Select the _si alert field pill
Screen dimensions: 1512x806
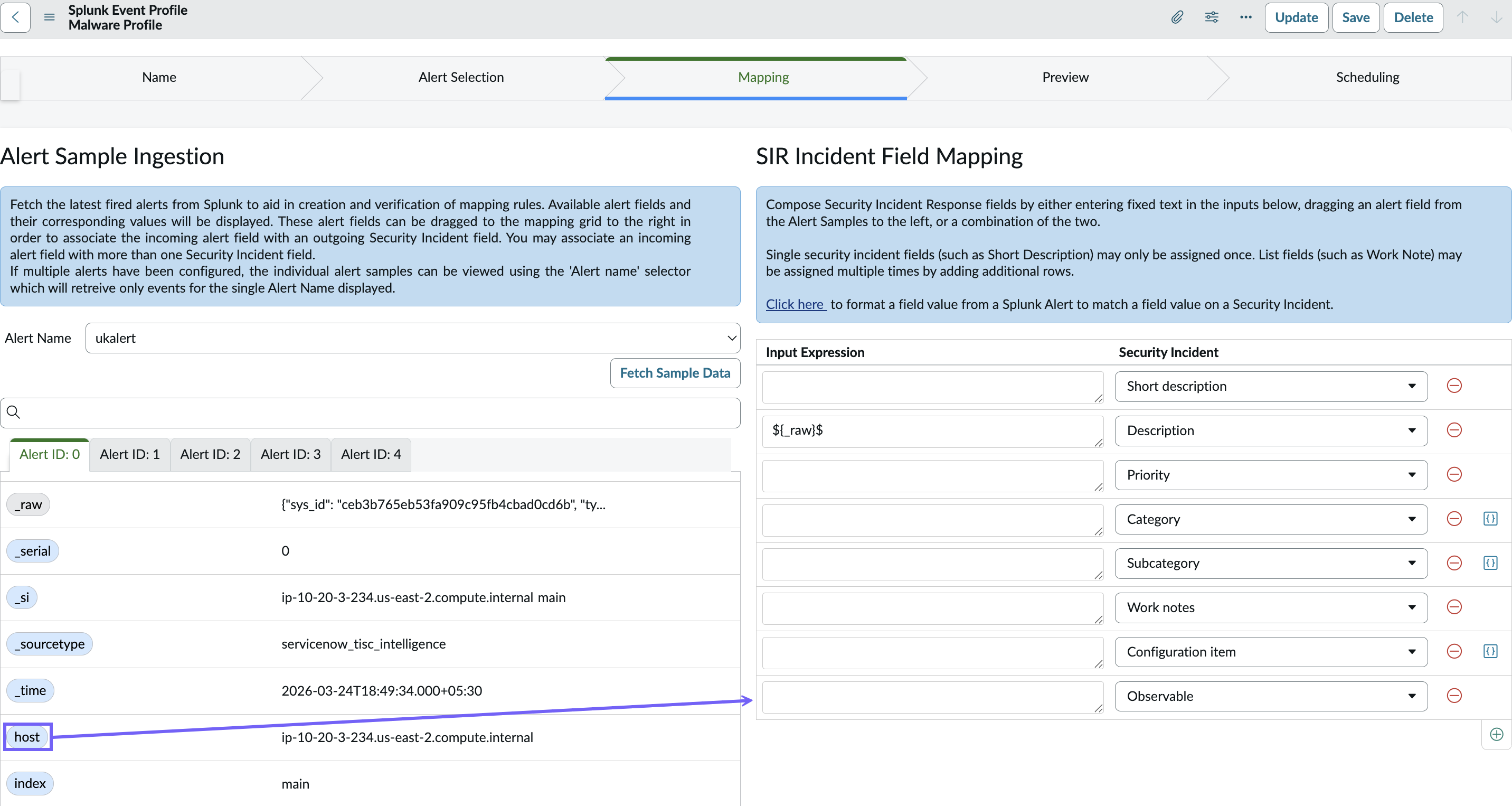22,597
